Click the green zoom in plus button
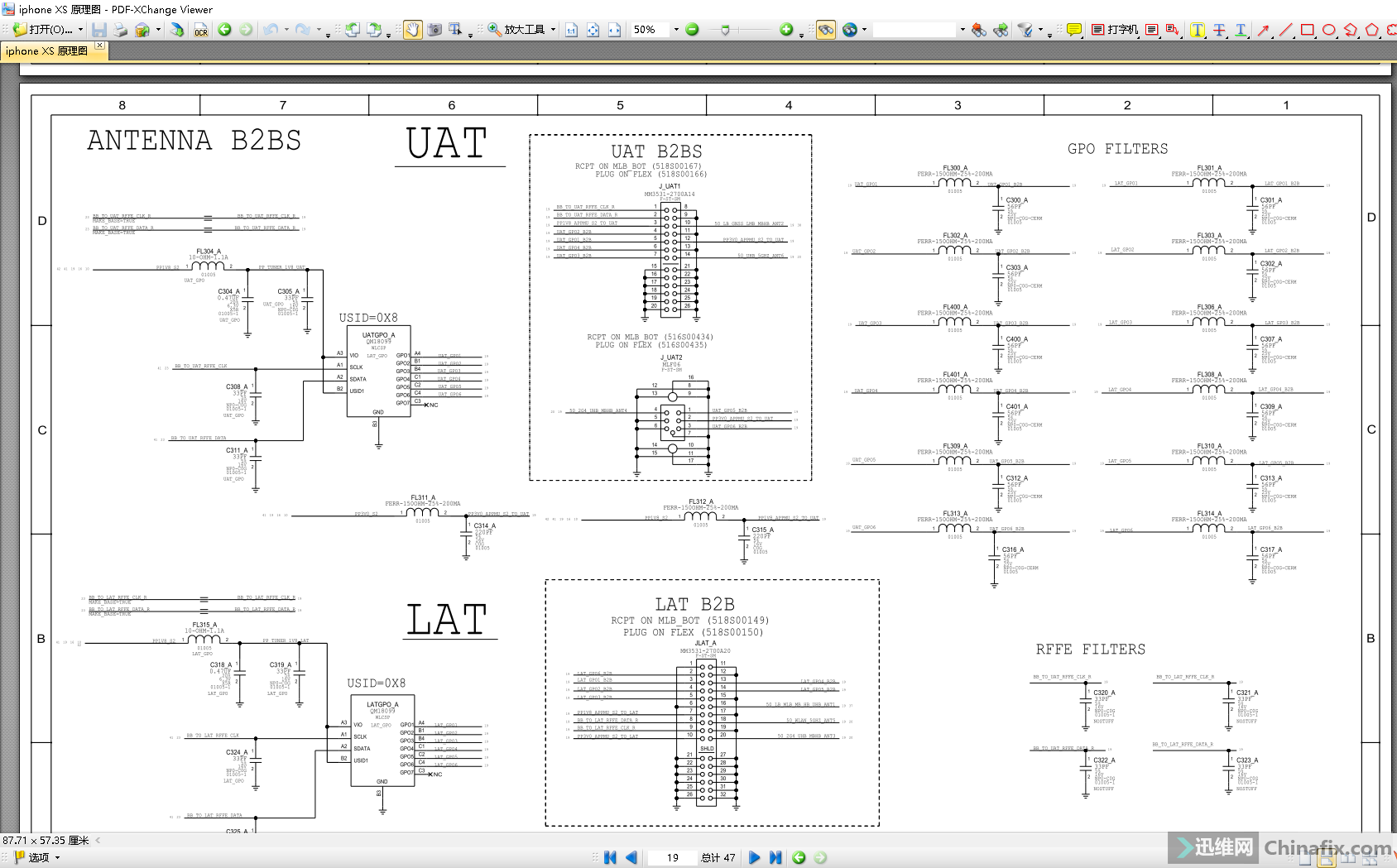Screen dimensions: 1397x868 786,30
